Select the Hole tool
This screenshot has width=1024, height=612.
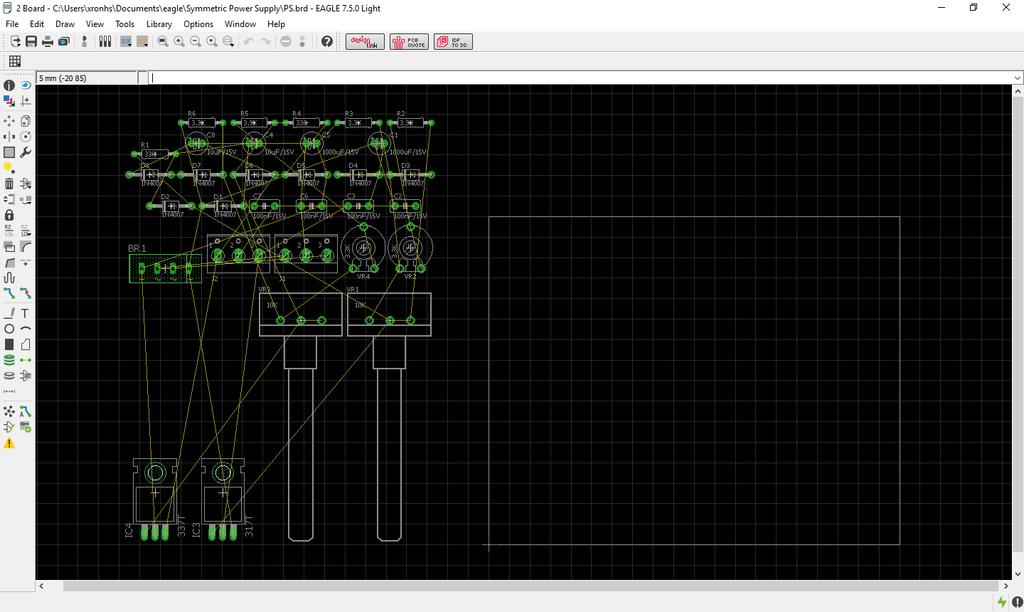click(x=9, y=376)
